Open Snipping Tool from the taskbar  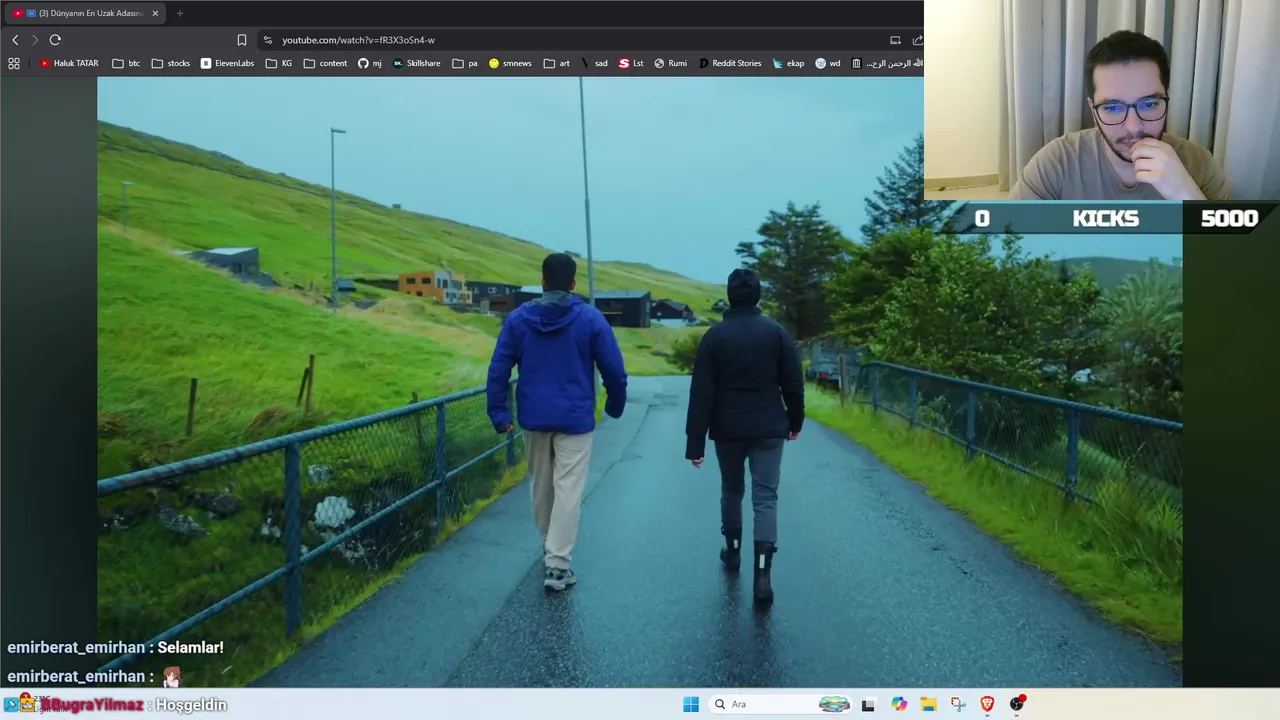tap(958, 704)
